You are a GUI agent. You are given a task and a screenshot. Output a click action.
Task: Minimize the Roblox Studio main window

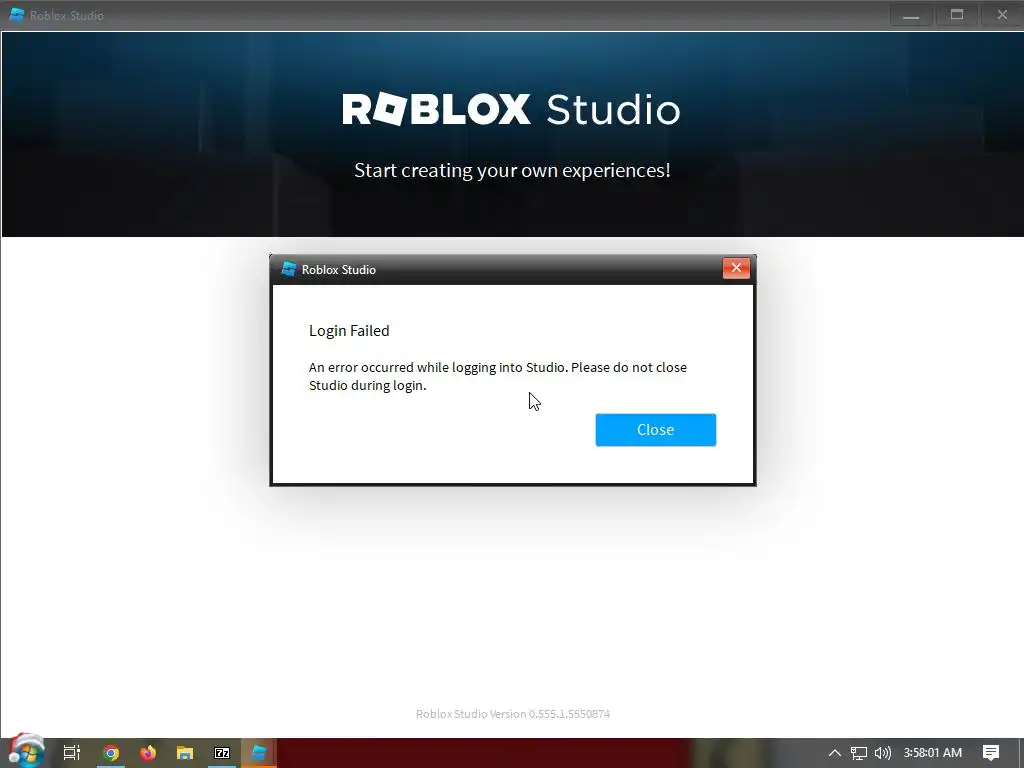[x=911, y=15]
